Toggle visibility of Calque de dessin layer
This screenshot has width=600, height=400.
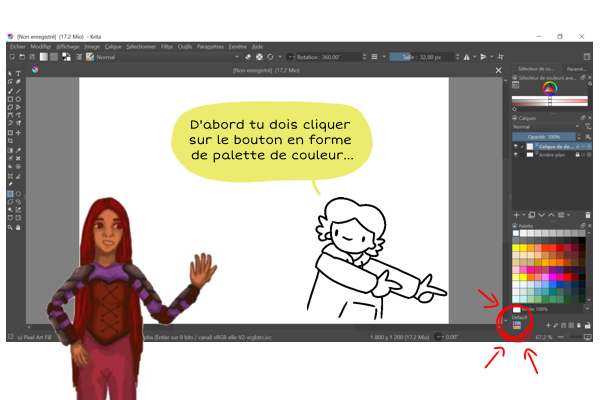(517, 146)
